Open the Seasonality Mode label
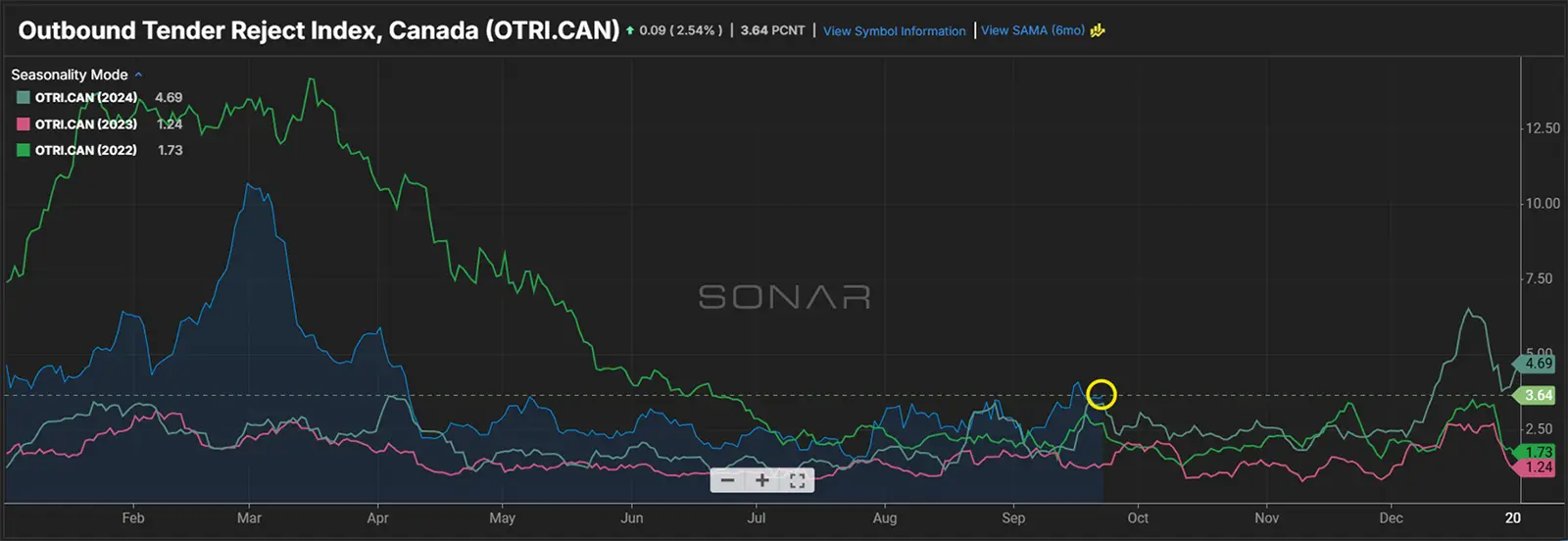This screenshot has height=541, width=1568. 70,74
